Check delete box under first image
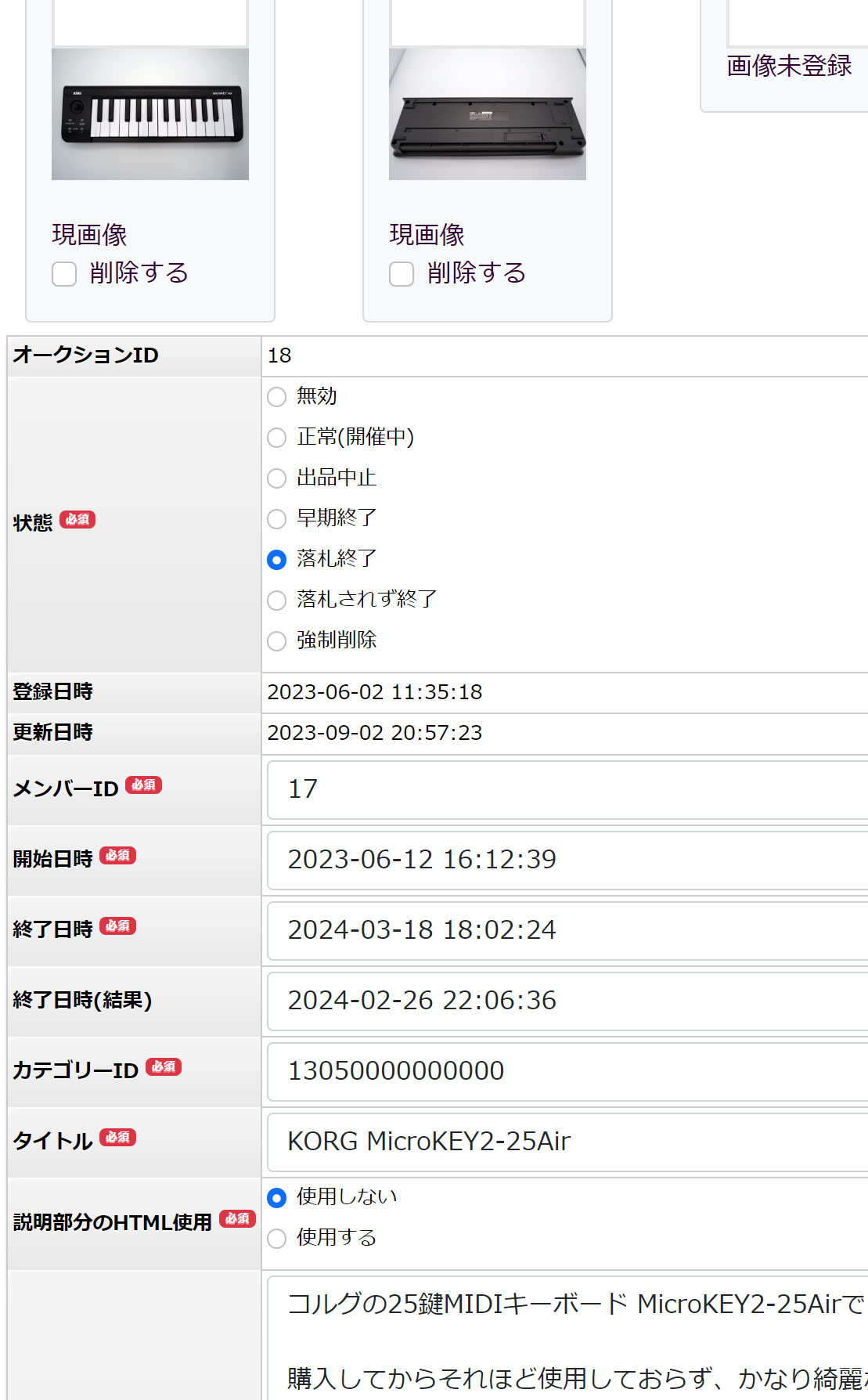Viewport: 868px width, 1400px height. pyautogui.click(x=64, y=274)
